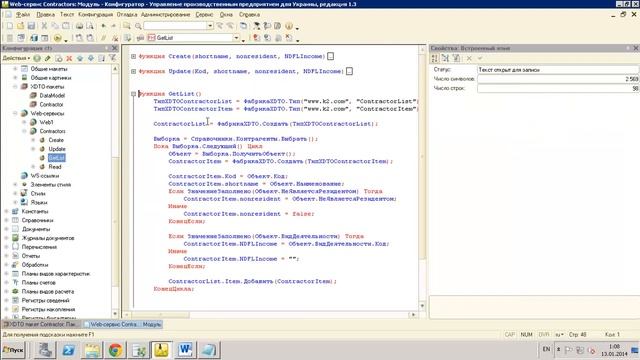Click the red breakpoint icon in the module toolbar
640x360 pixels.
coord(256,38)
